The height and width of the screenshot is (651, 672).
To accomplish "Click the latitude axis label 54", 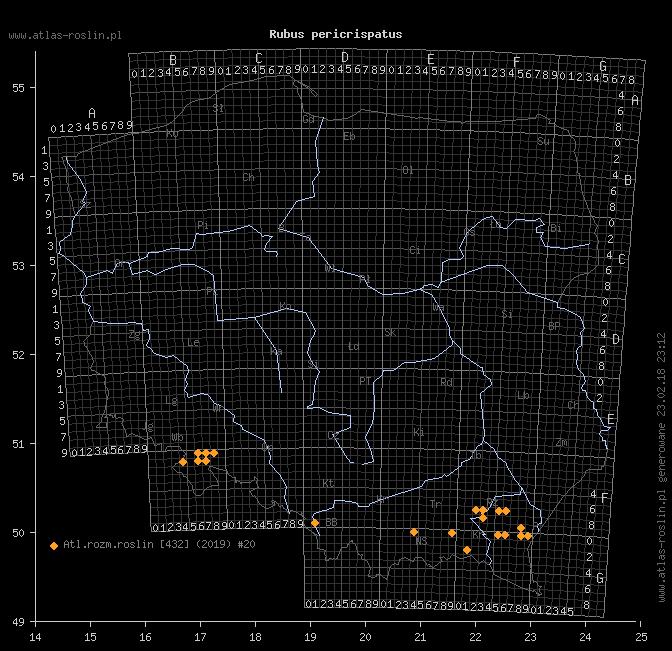I will coord(18,177).
